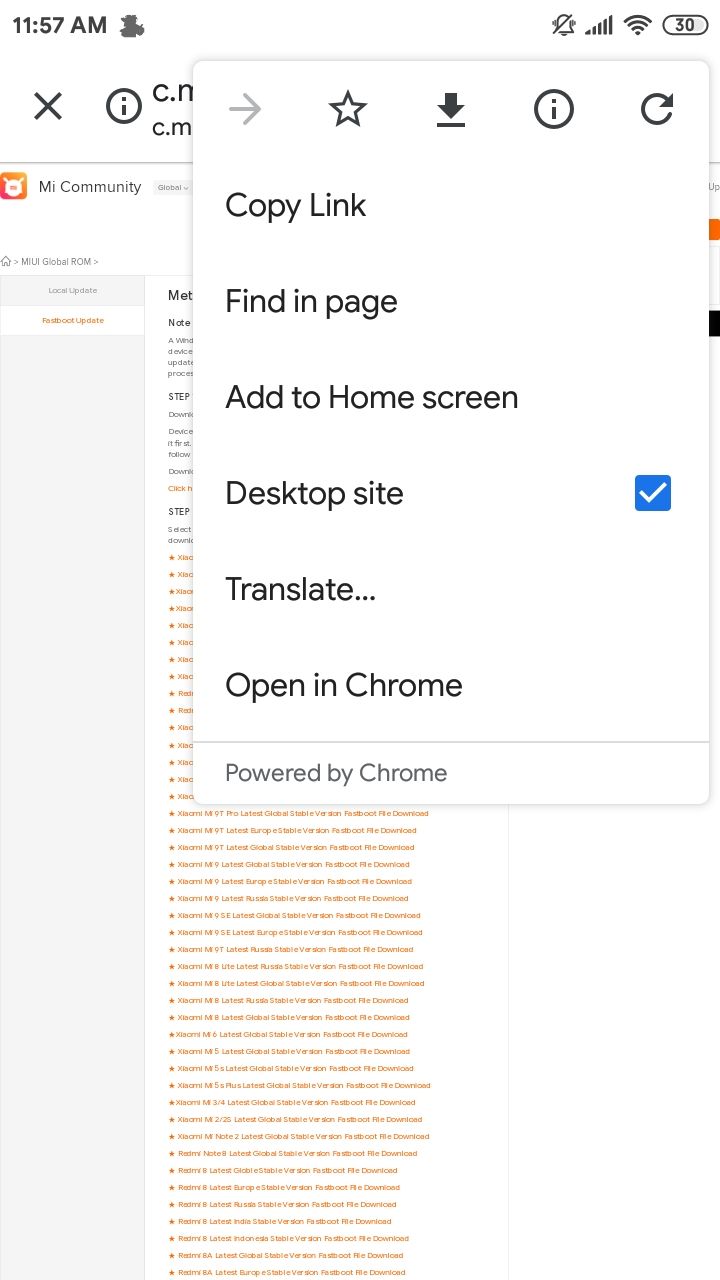This screenshot has width=720, height=1280.
Task: Tap the muted bell status icon
Action: tap(564, 26)
